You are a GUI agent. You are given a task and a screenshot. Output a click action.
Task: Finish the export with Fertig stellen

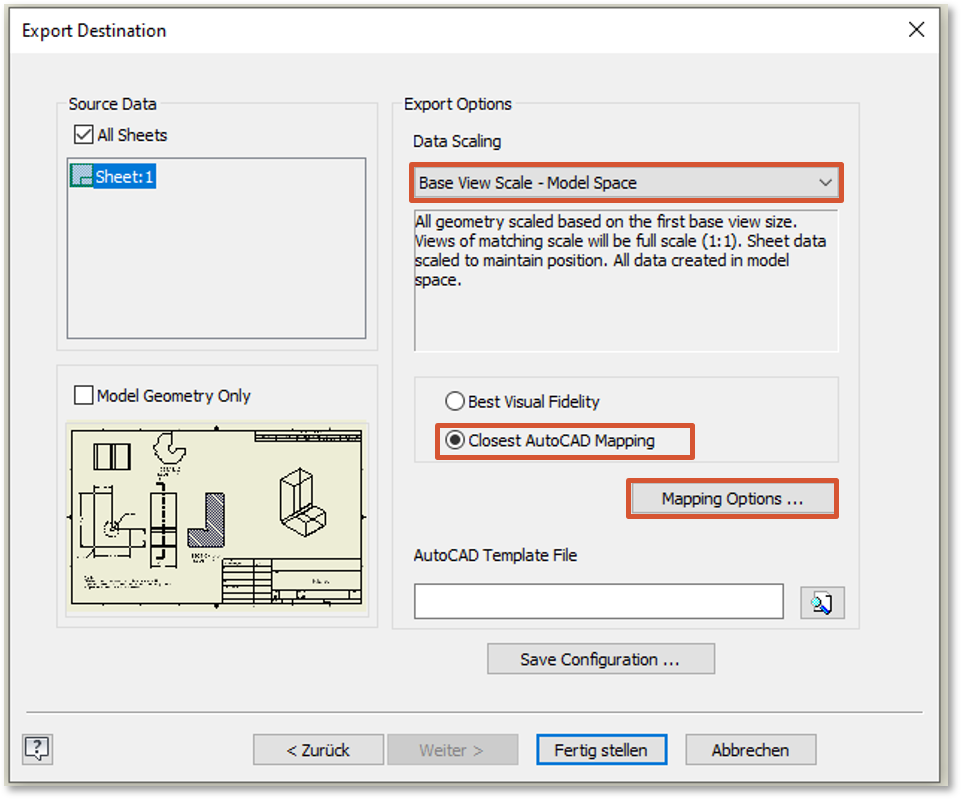601,750
